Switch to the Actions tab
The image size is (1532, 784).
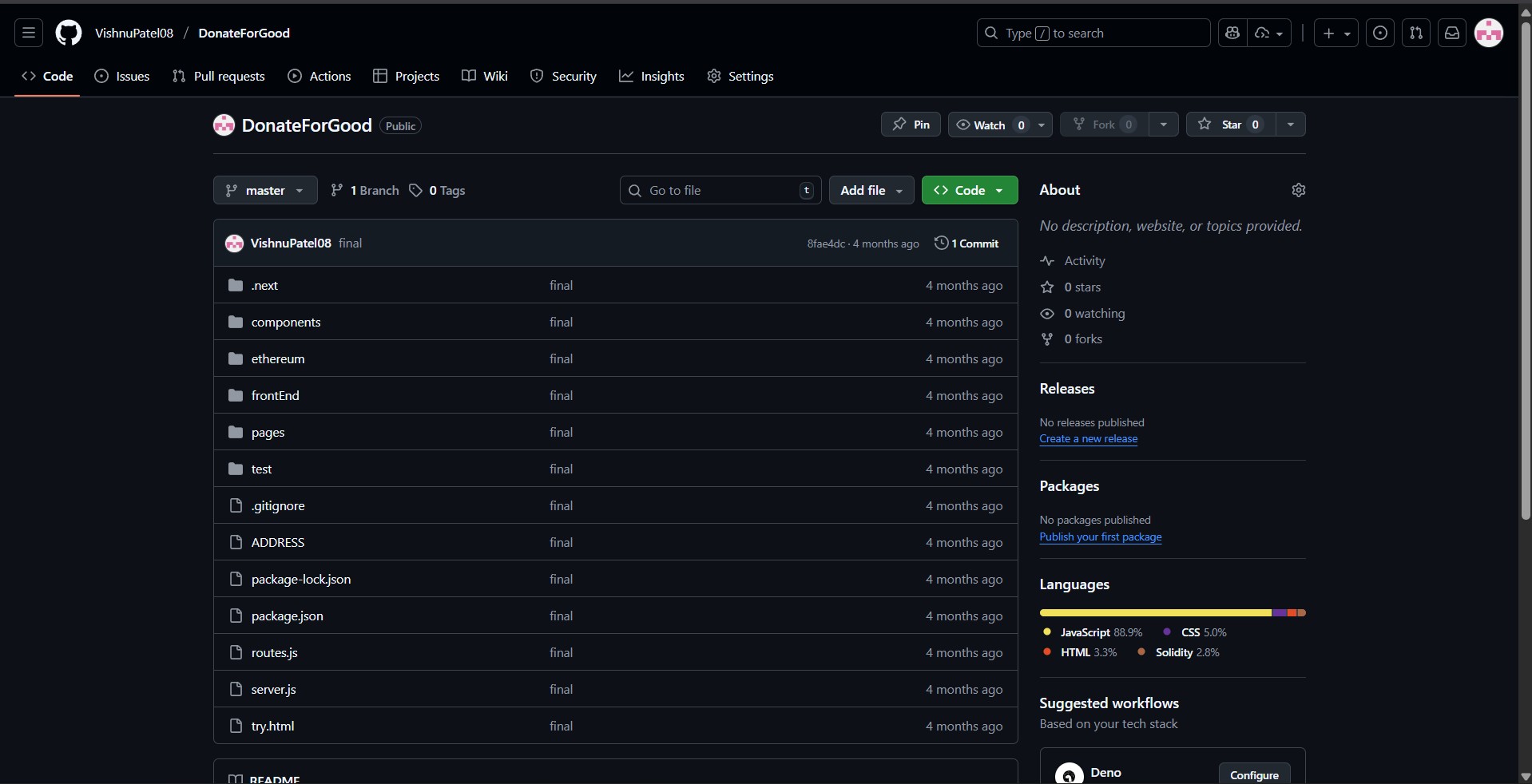pos(319,76)
